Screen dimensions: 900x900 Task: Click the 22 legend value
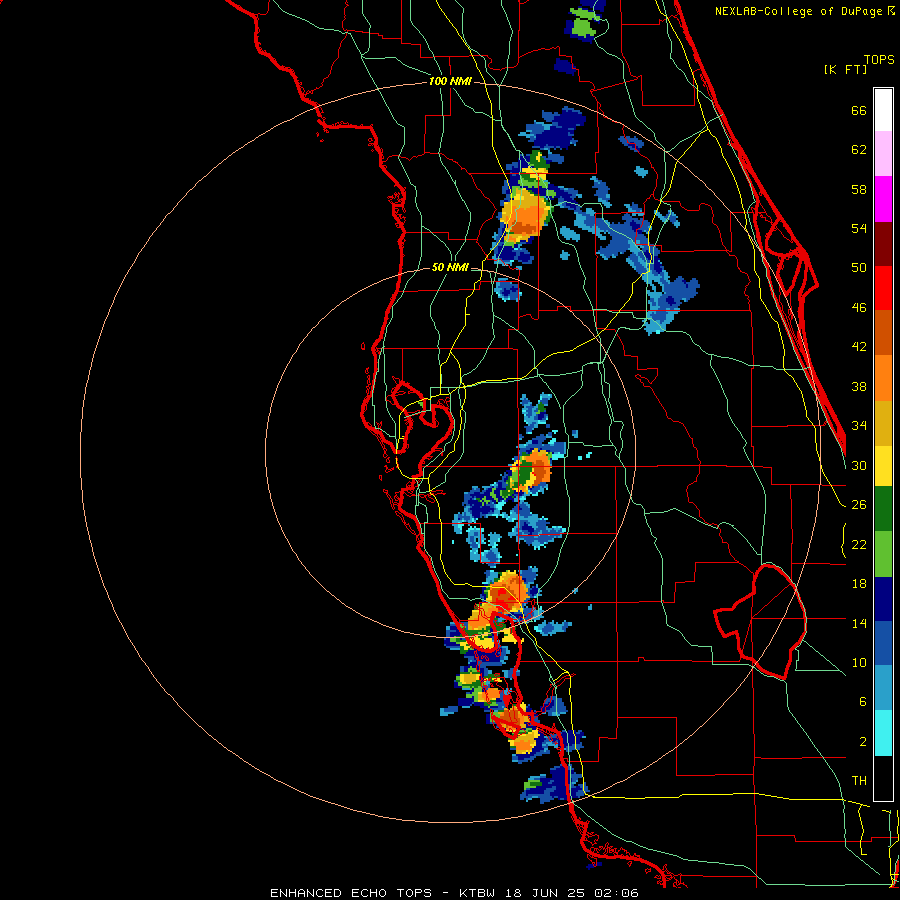click(859, 544)
